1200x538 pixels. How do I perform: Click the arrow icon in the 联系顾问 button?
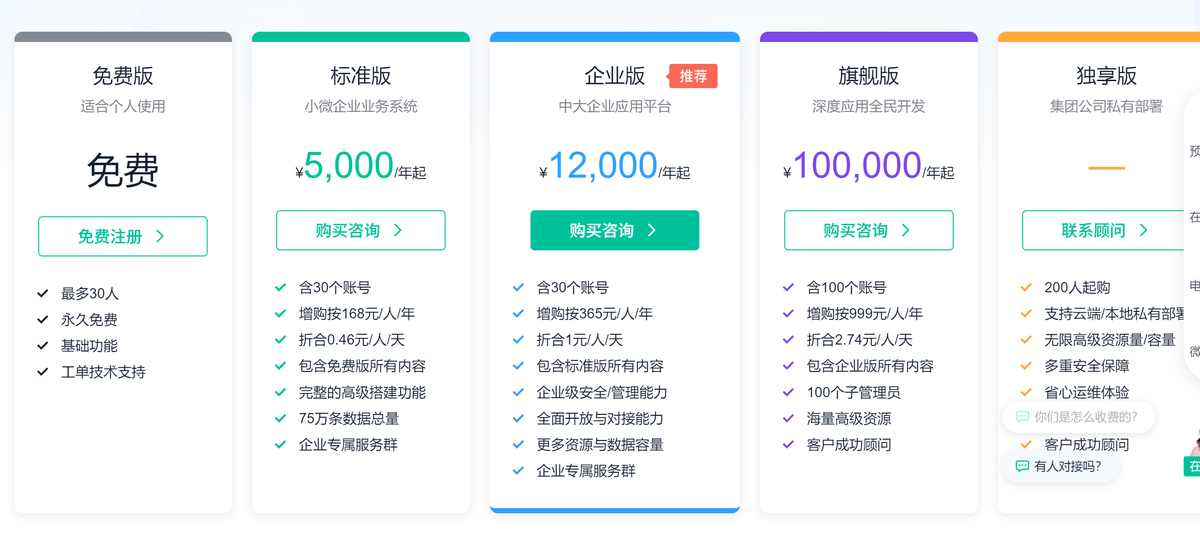click(1144, 230)
